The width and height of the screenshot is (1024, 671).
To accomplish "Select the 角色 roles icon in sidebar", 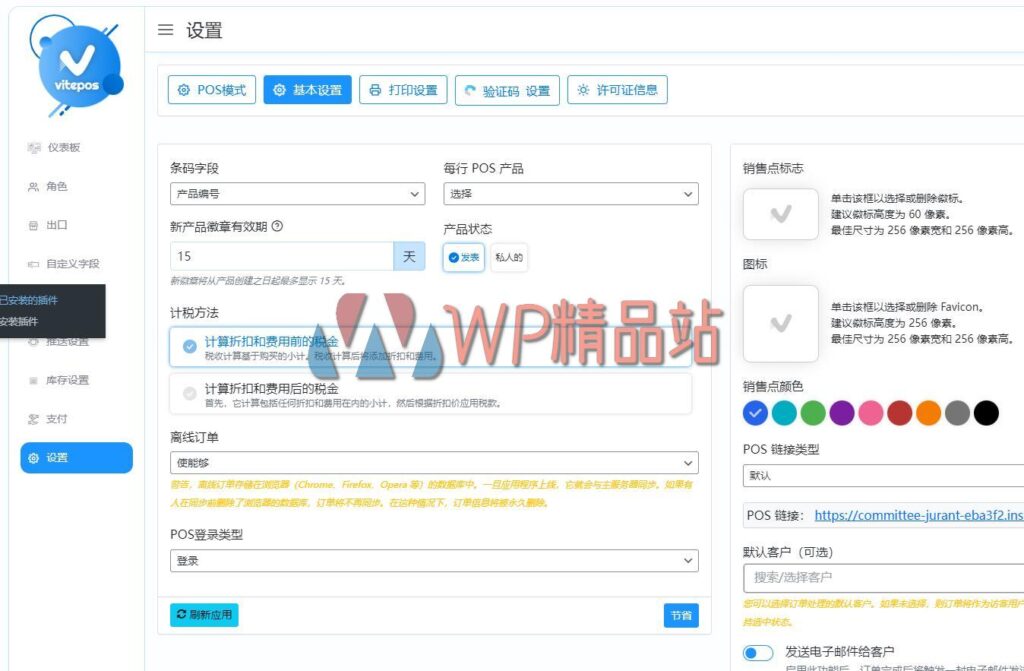I will click(31, 186).
